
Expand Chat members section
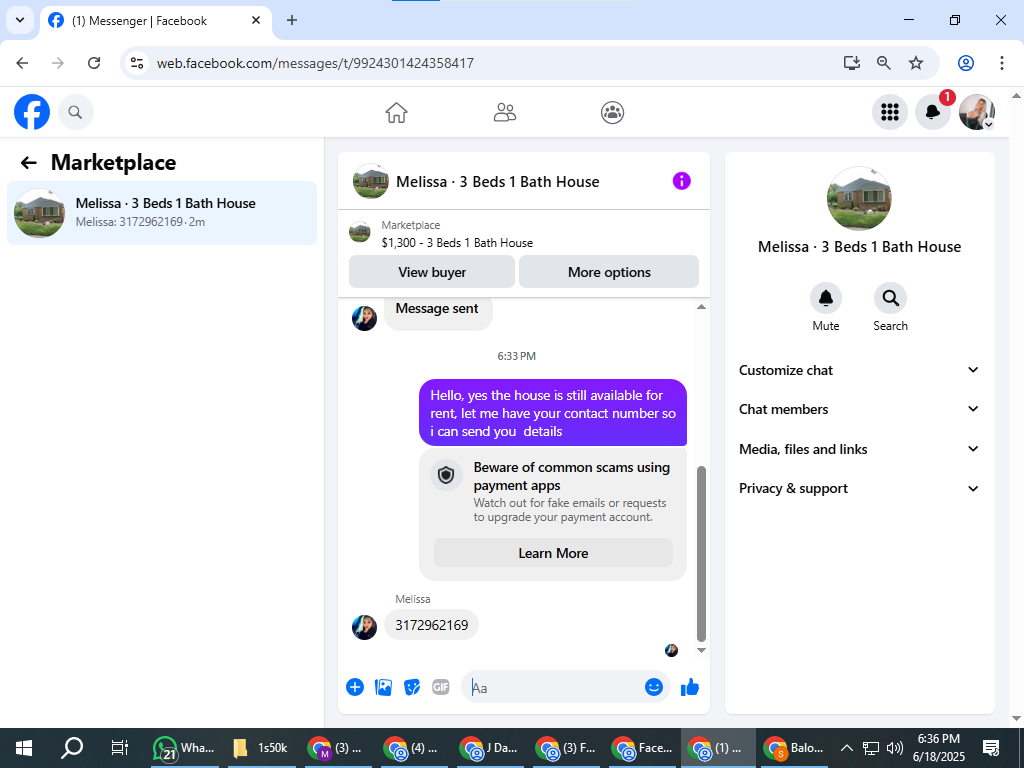[x=859, y=409]
